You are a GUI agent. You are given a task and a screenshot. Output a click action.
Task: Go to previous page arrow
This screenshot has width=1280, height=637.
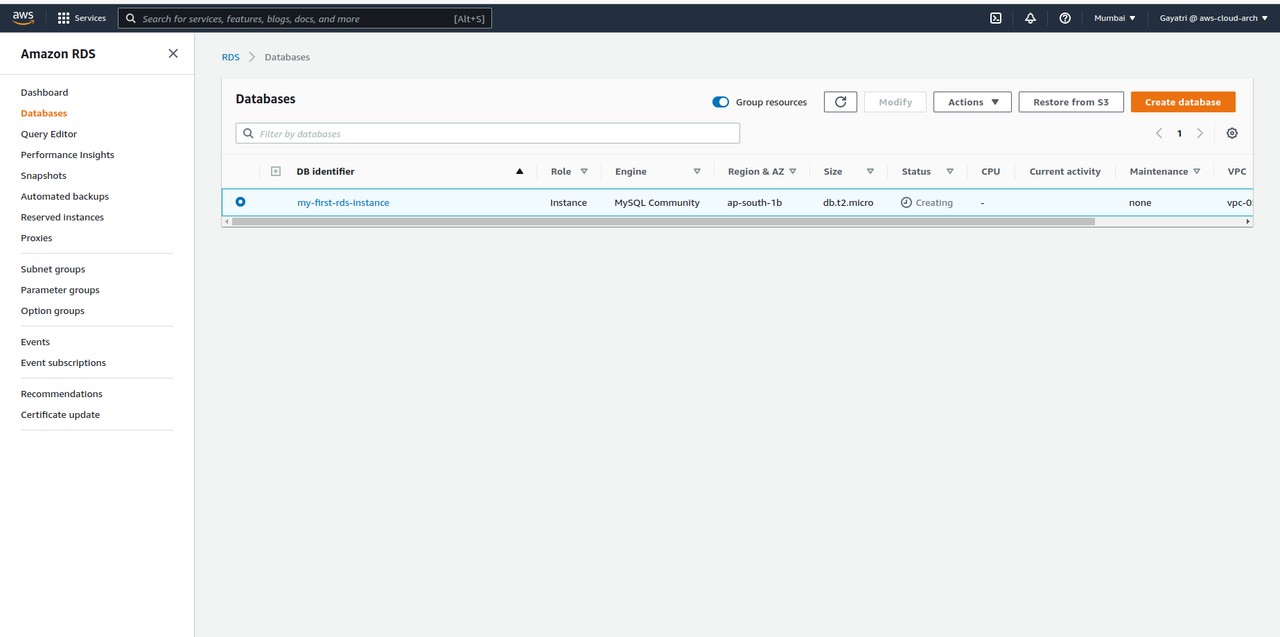(x=1159, y=133)
